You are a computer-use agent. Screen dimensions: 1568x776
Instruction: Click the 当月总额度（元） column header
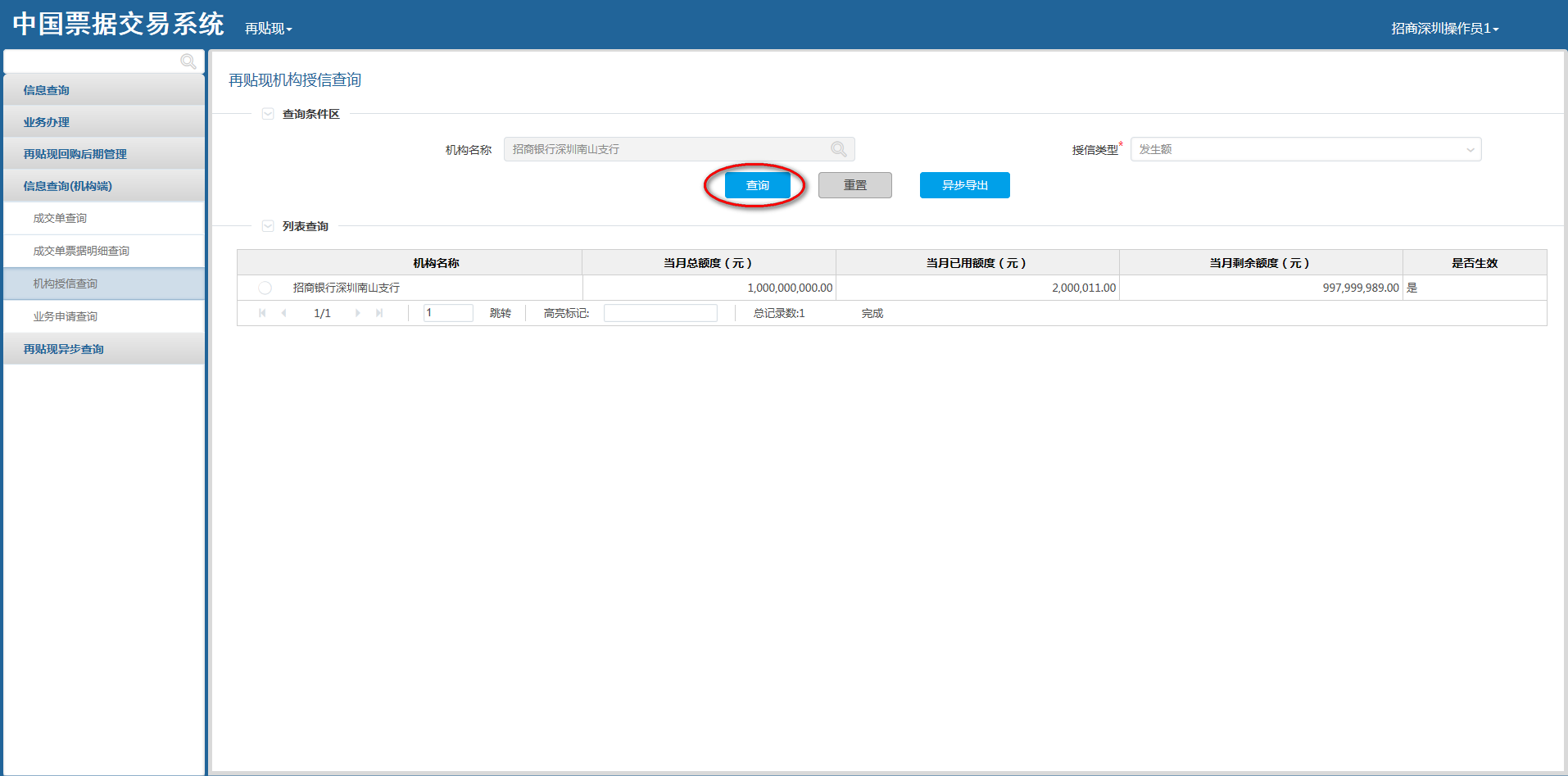pyautogui.click(x=709, y=263)
